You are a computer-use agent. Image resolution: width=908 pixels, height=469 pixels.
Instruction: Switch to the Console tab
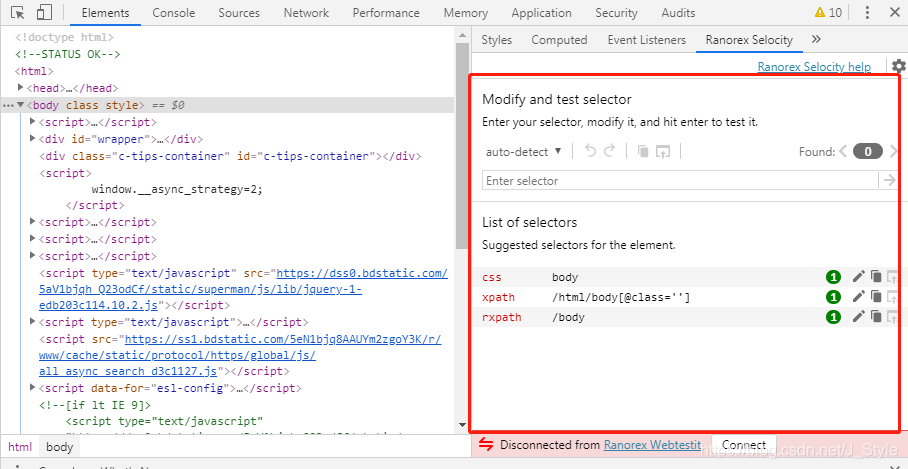pyautogui.click(x=173, y=13)
